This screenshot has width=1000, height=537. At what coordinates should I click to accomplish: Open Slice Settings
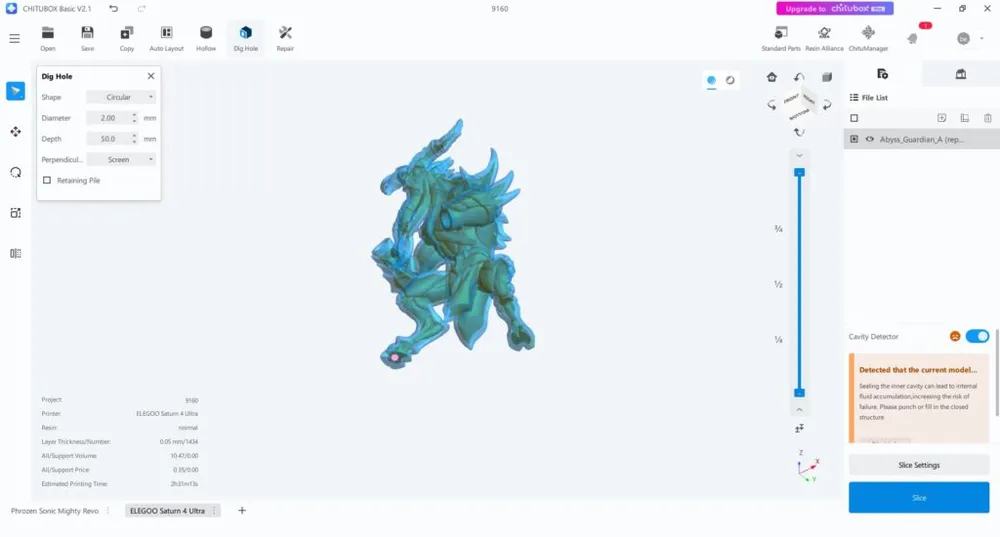click(918, 465)
